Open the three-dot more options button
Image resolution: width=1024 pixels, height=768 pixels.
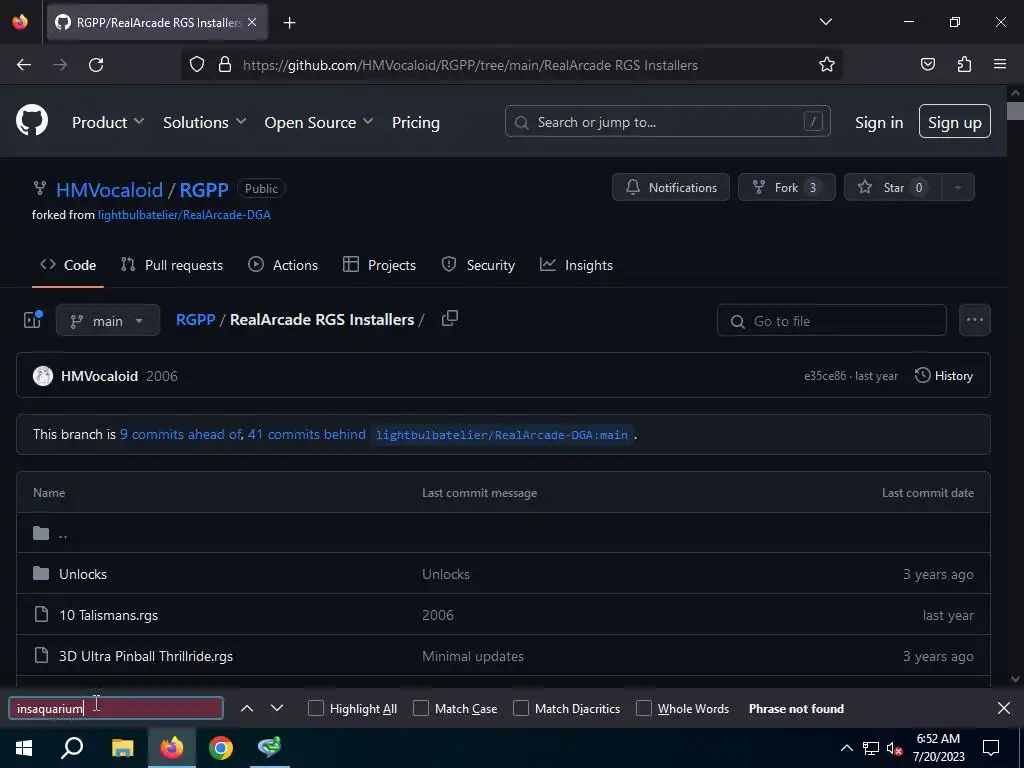tap(974, 320)
